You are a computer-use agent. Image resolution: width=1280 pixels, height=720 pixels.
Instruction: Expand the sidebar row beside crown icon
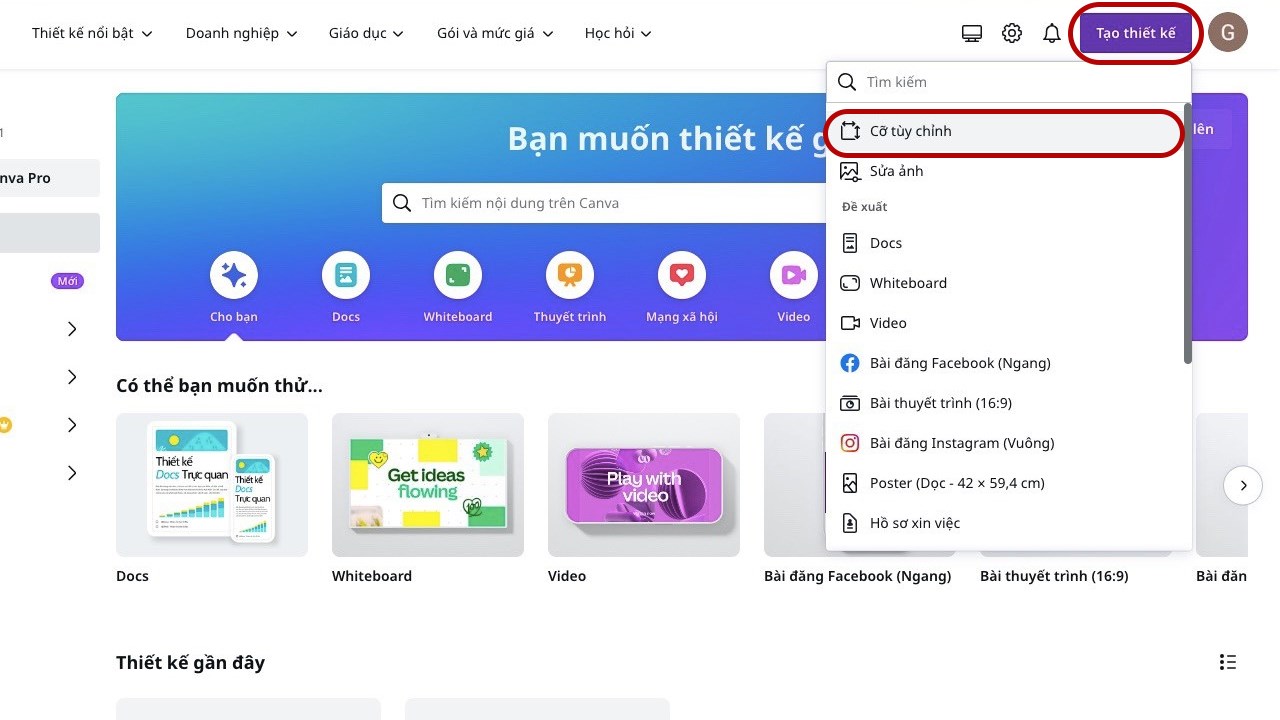point(72,425)
